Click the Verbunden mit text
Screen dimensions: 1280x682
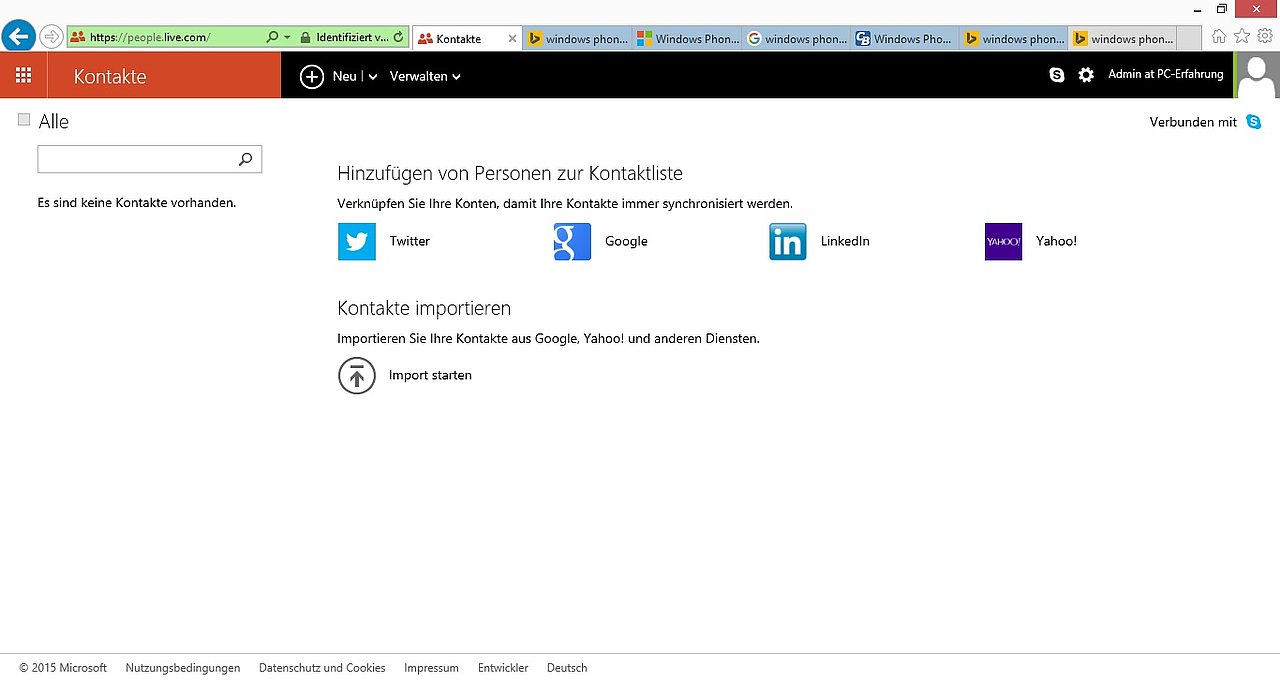[x=1193, y=122]
